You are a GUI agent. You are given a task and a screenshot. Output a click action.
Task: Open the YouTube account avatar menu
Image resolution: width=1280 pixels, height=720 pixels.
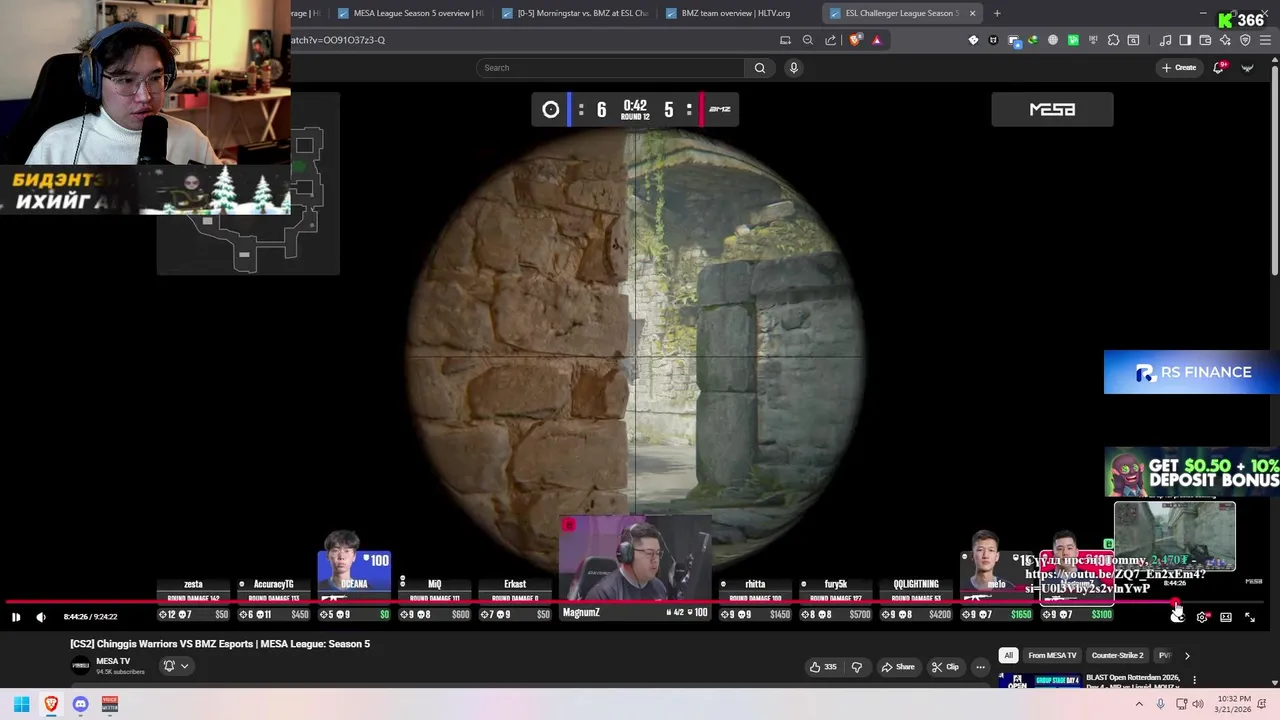(x=1248, y=68)
